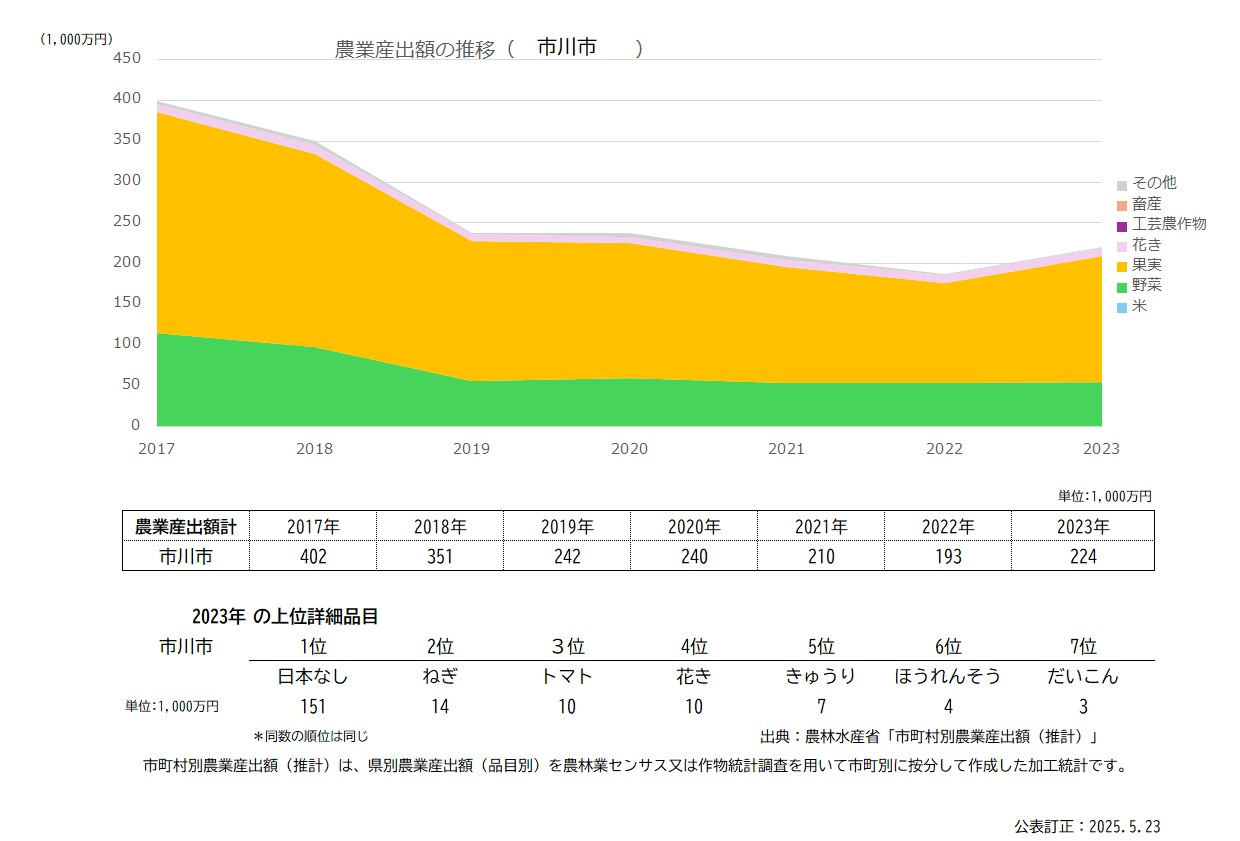Click the 工芸農作物 legend icon
Screen dimensions: 1240x841
pos(1124,224)
